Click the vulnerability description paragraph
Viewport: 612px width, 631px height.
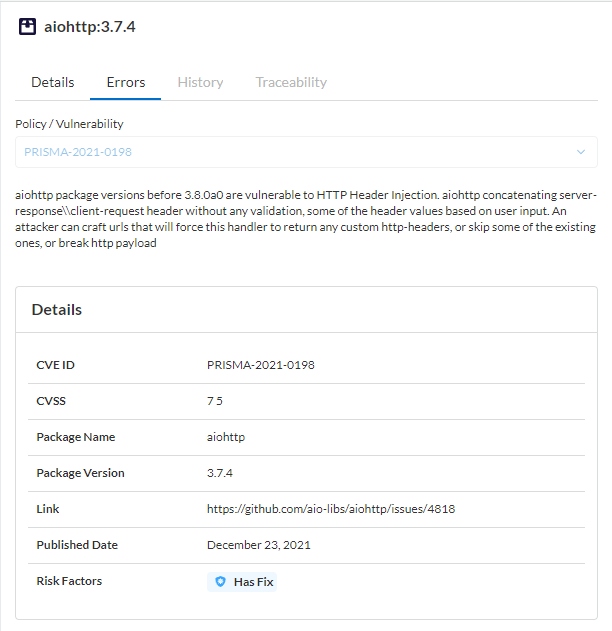(305, 219)
